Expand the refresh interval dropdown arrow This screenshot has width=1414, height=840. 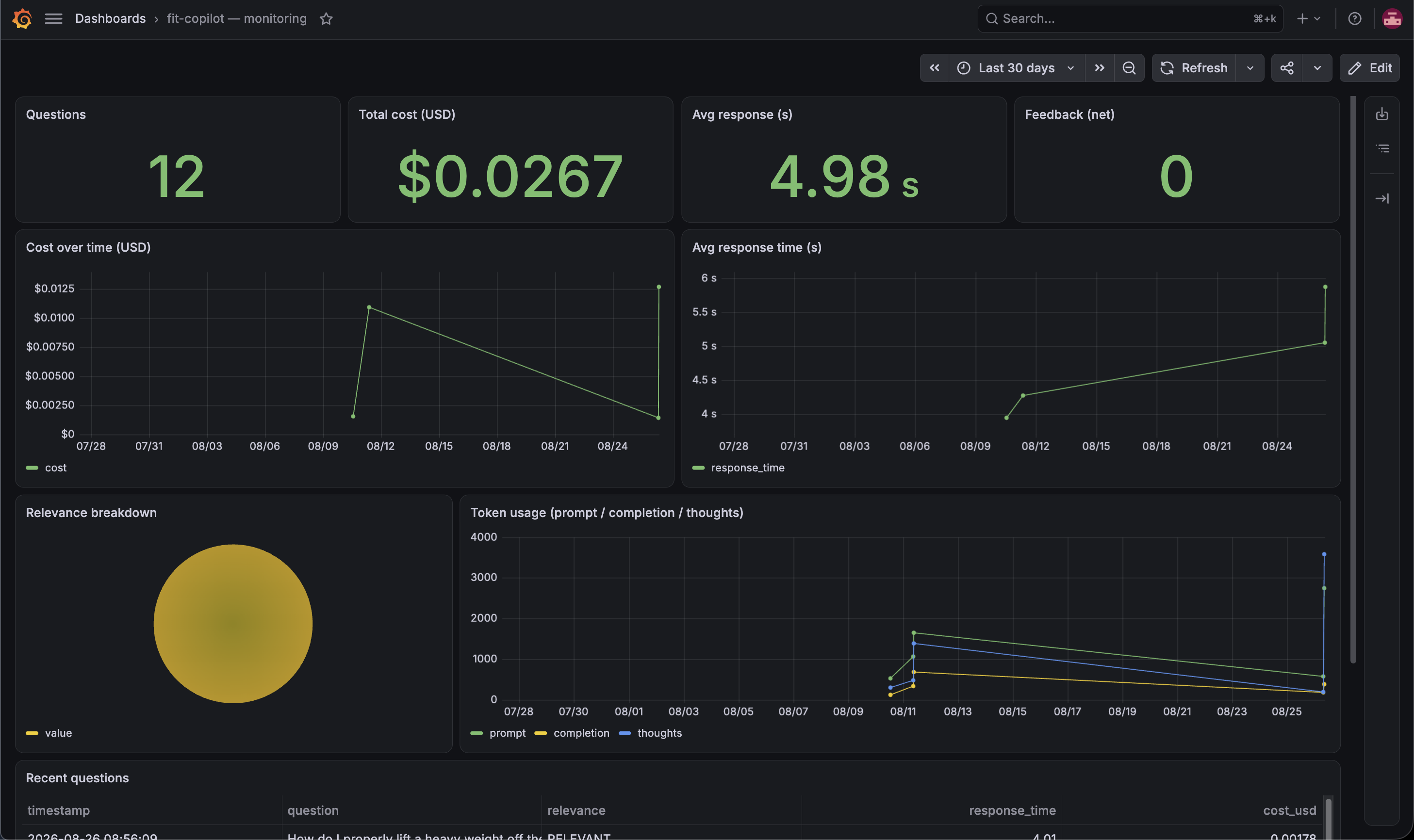click(1250, 68)
